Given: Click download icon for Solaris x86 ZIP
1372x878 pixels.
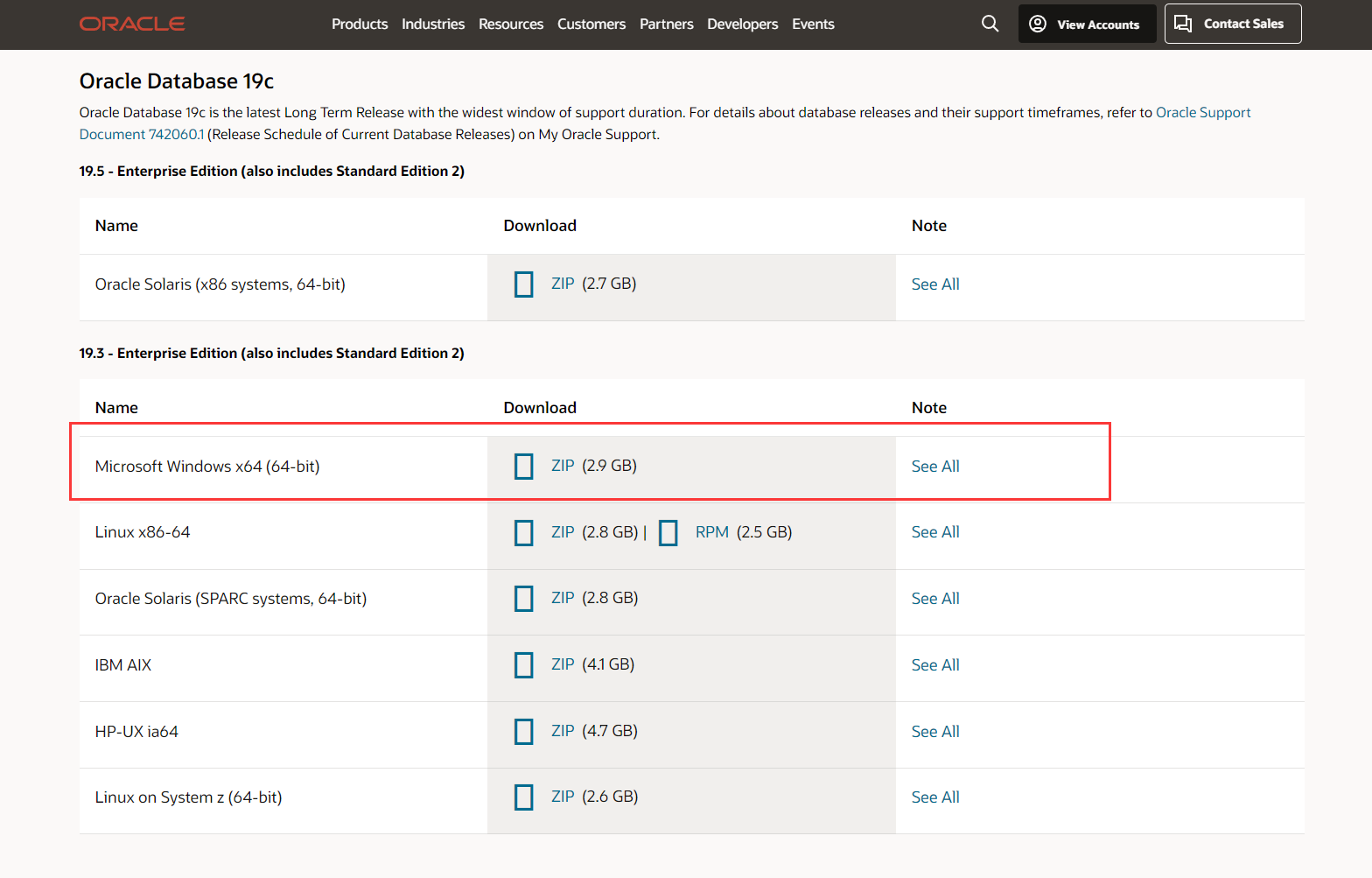Looking at the screenshot, I should point(524,284).
